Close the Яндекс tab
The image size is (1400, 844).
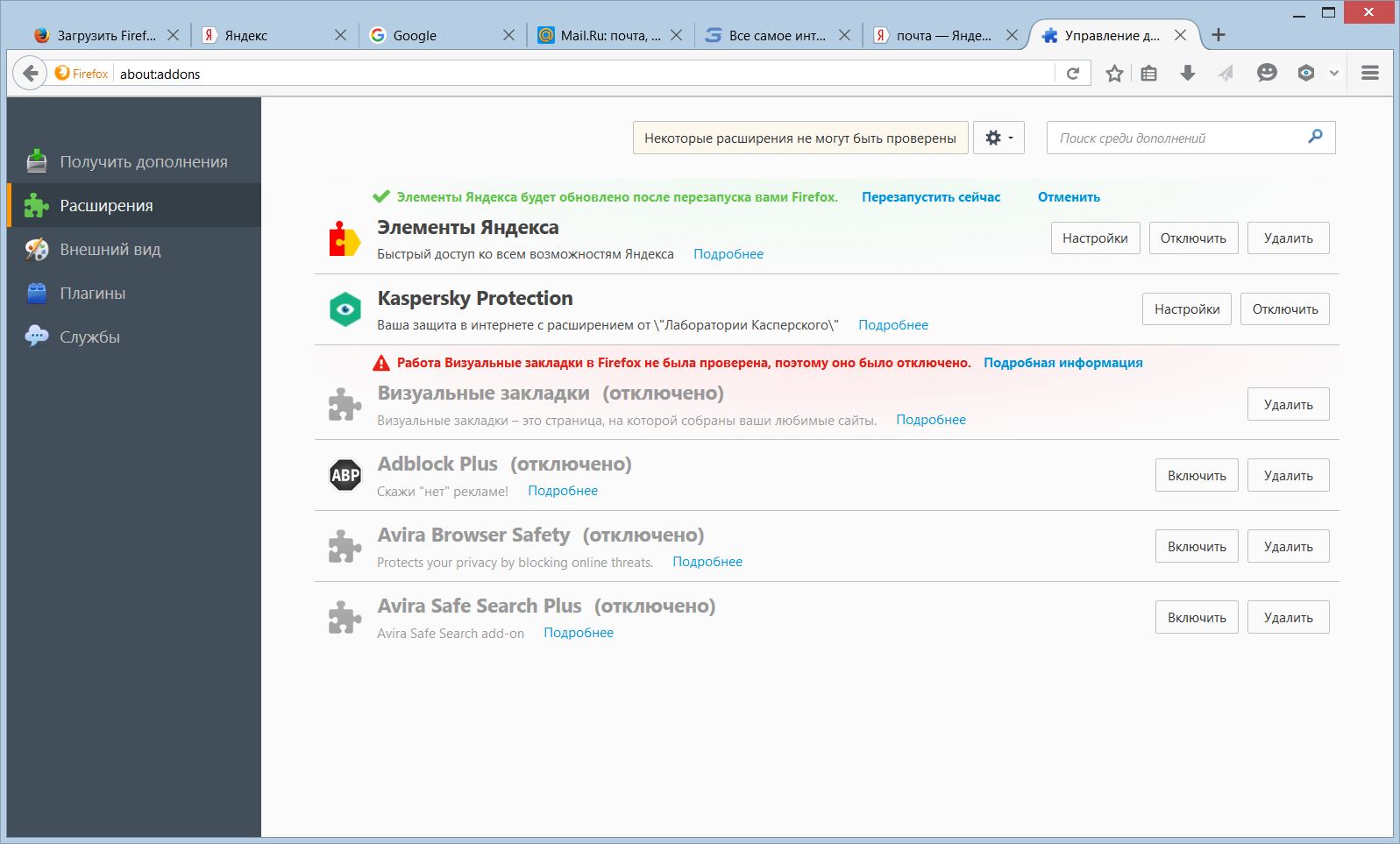coord(340,35)
